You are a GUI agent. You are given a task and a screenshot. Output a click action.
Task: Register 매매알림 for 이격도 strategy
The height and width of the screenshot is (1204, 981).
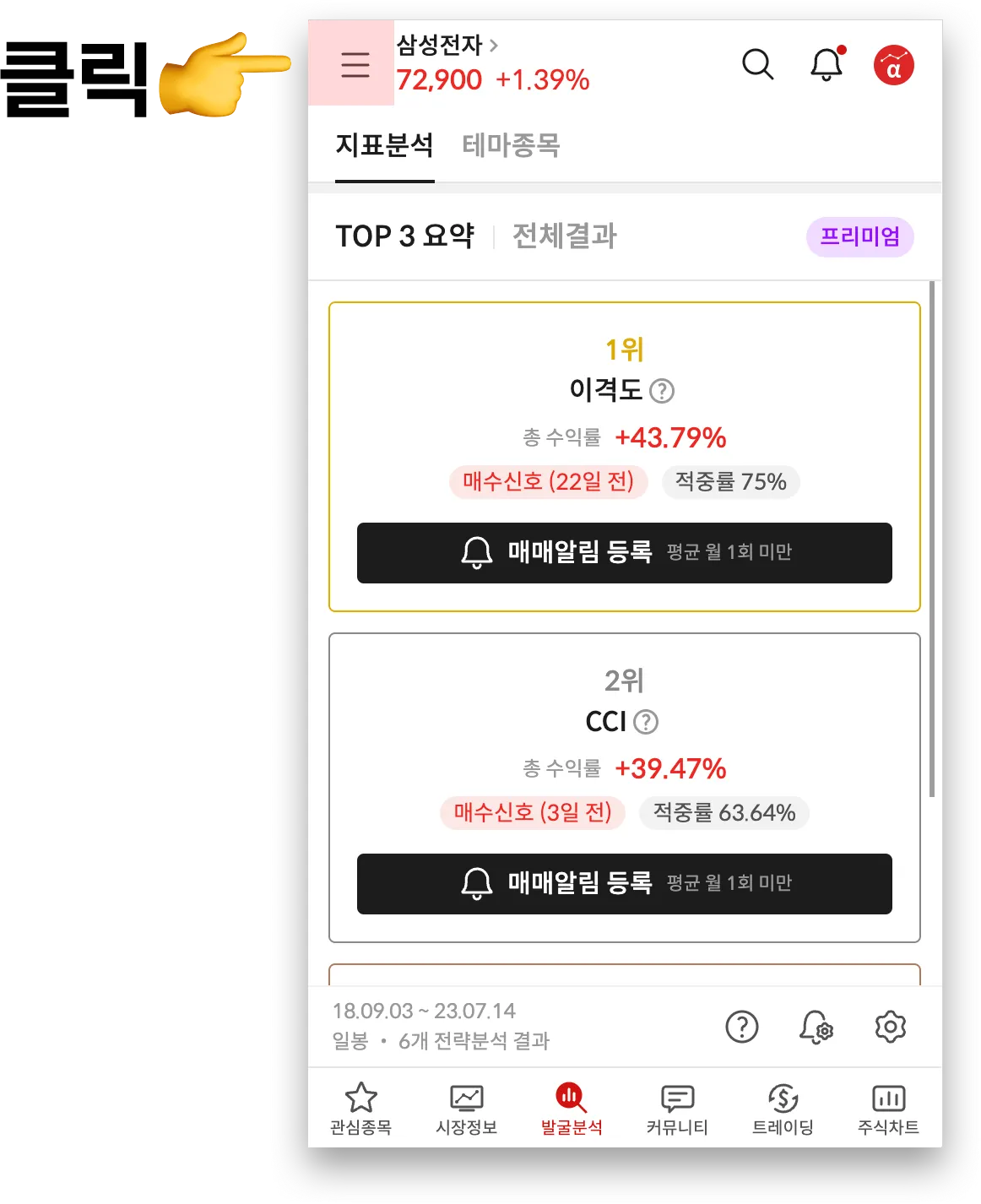tap(625, 553)
